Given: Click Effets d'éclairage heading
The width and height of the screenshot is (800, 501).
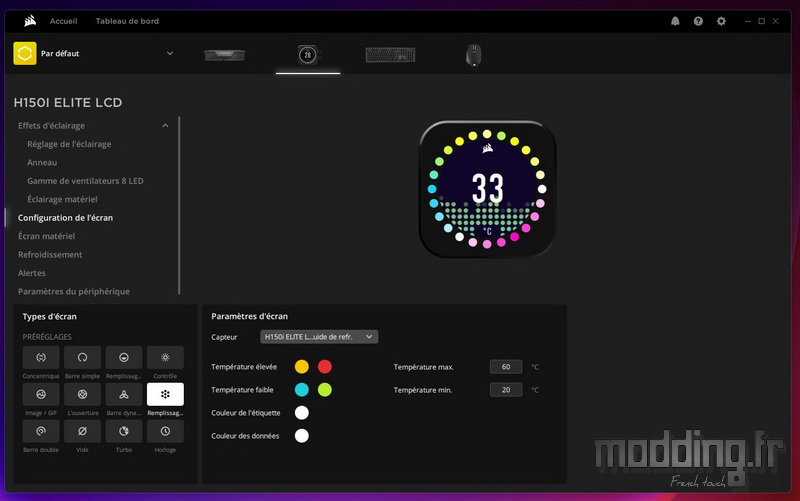Looking at the screenshot, I should click(x=51, y=126).
